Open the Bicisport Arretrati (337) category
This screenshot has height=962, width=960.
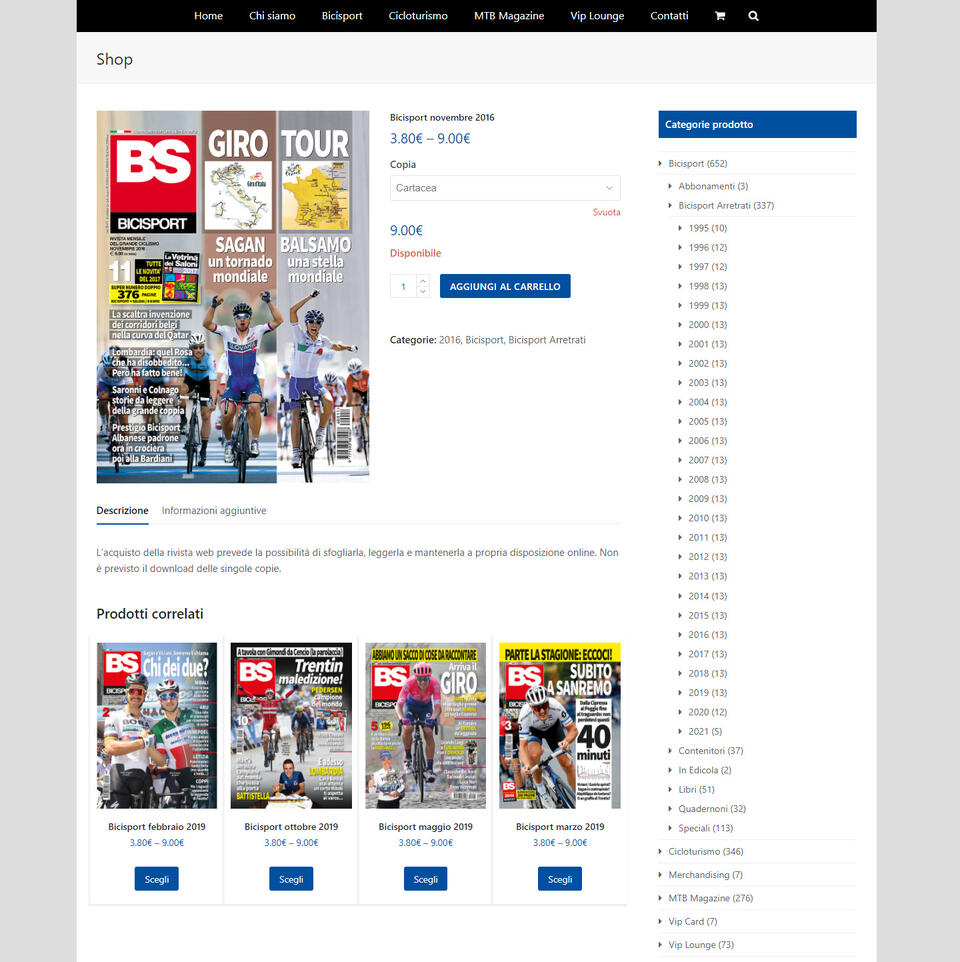(x=726, y=206)
